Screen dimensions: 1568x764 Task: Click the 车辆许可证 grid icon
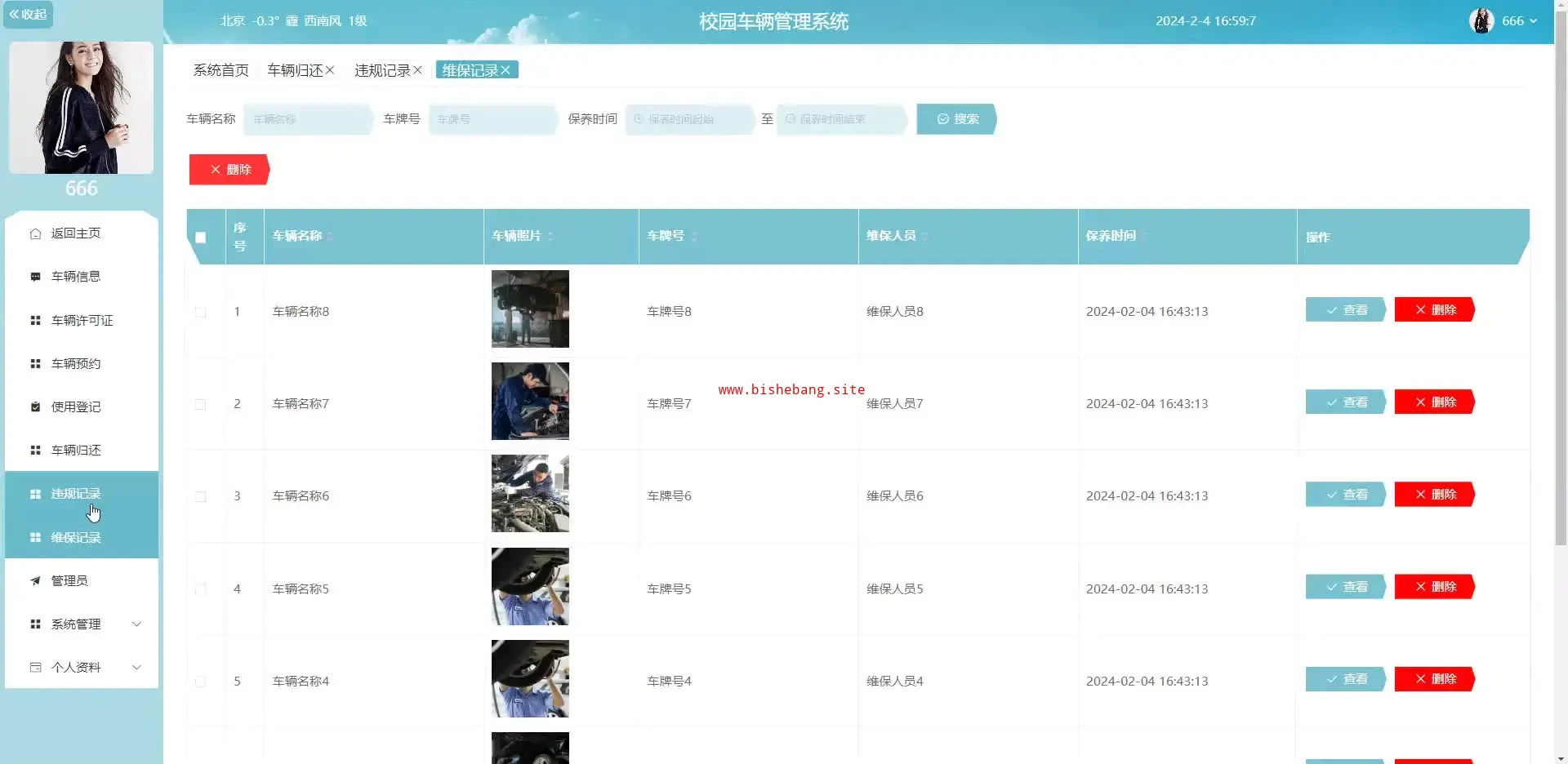35,321
